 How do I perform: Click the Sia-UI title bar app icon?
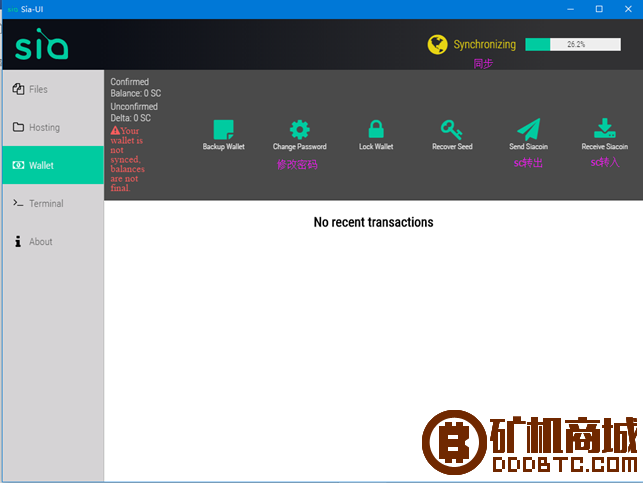point(12,9)
